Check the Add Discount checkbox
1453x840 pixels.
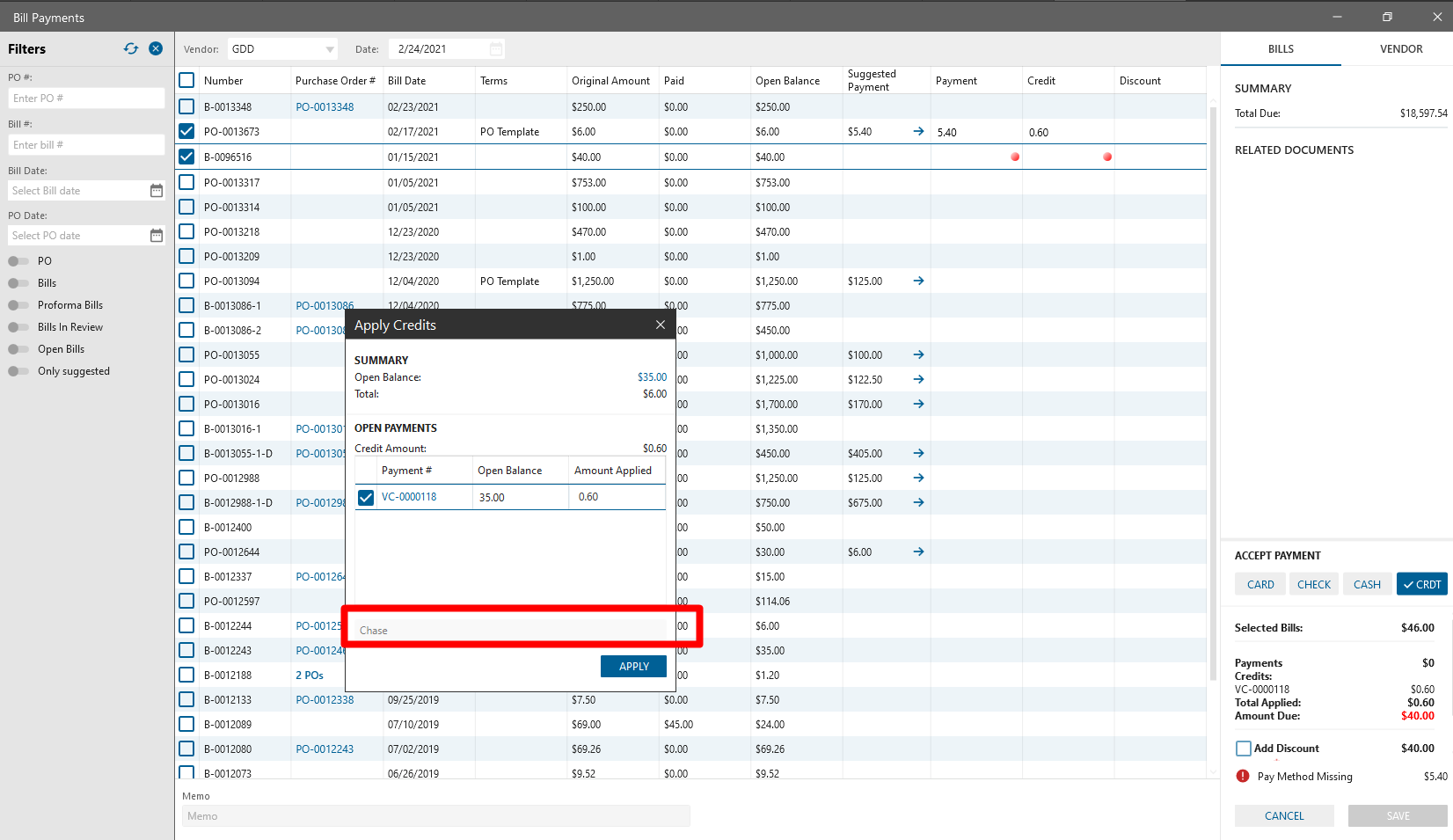tap(1244, 749)
